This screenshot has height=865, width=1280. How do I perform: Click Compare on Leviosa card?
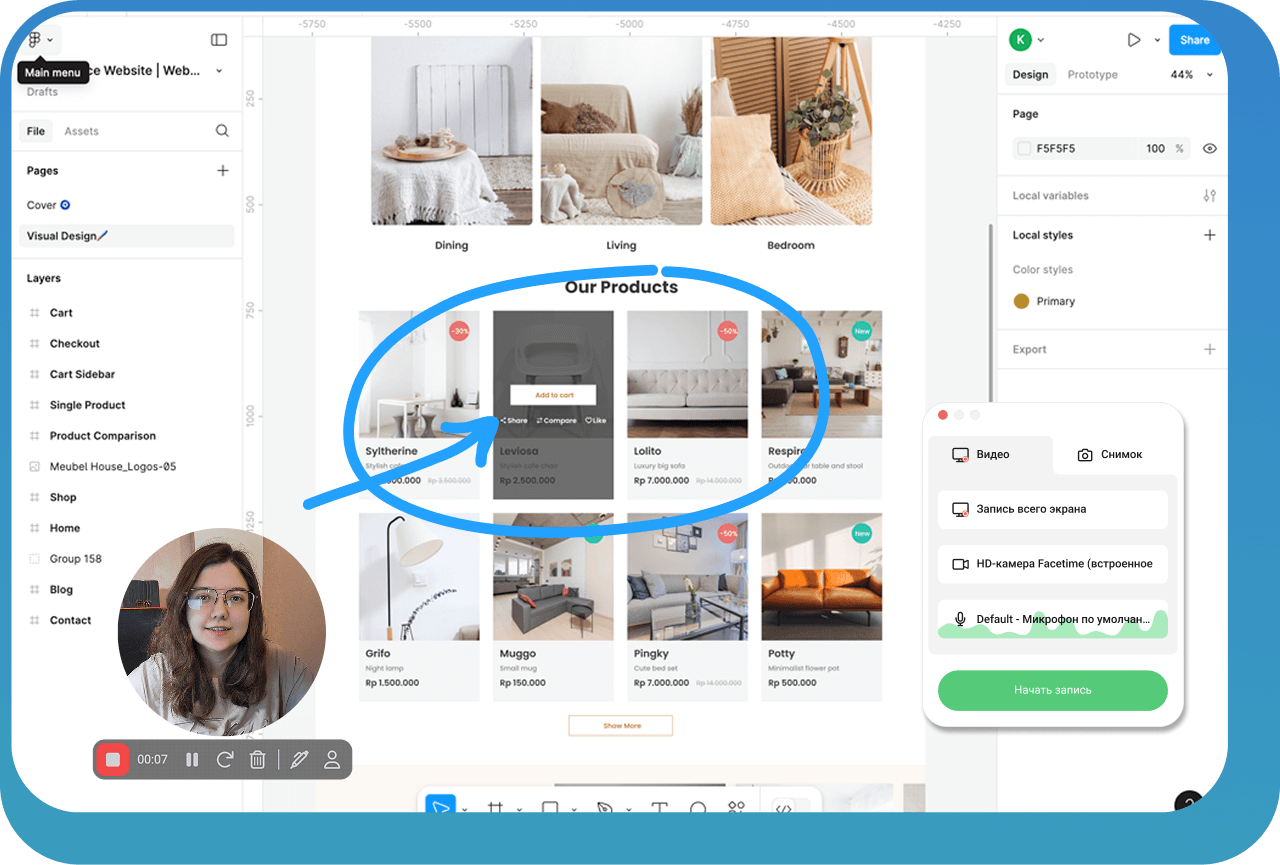point(557,421)
